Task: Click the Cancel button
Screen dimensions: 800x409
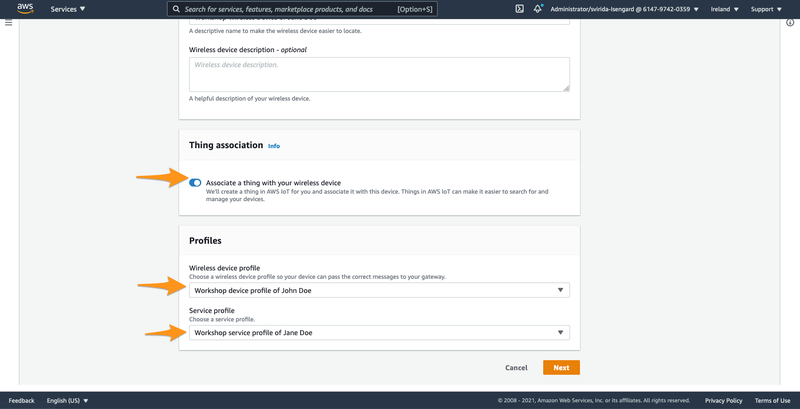Action: (x=516, y=368)
